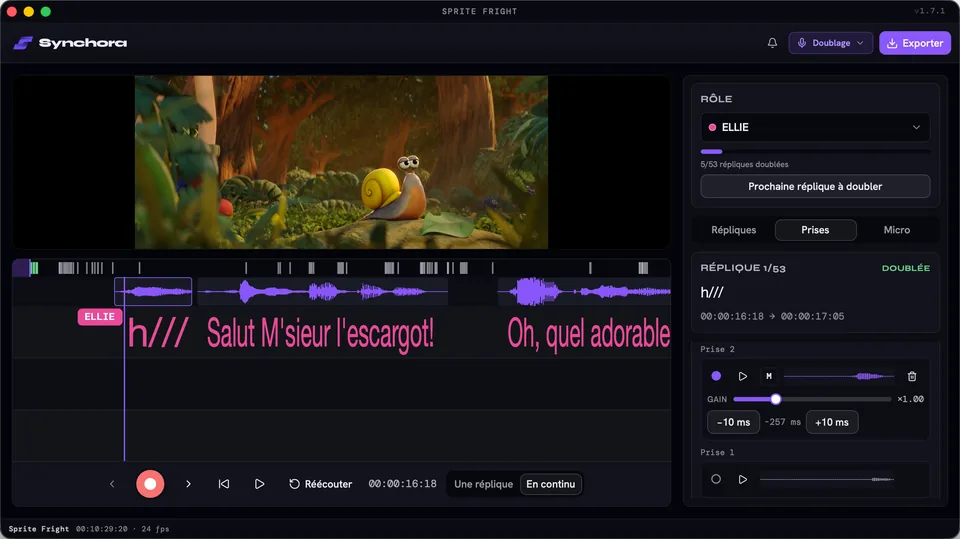Click the 24 fps status text
Screen dimensions: 960x539
(x=155, y=529)
